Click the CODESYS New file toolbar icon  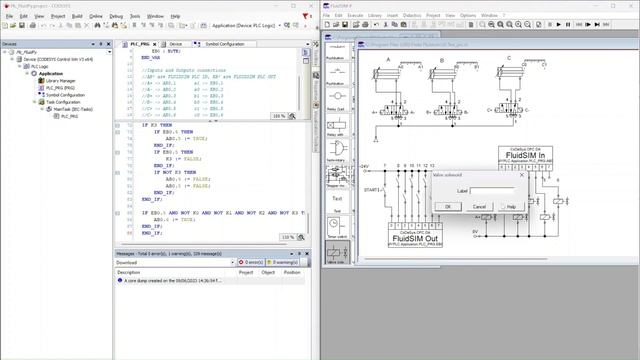coord(5,26)
